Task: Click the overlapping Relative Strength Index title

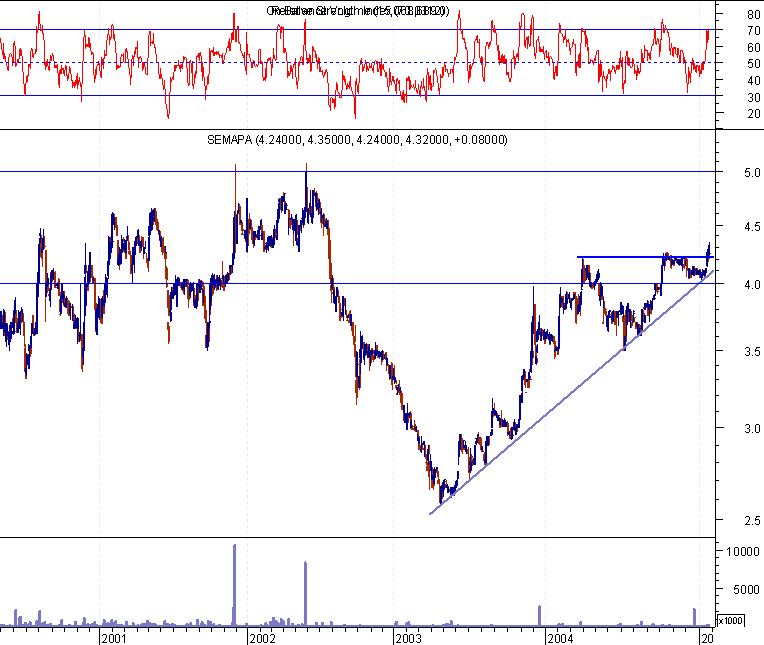Action: [x=358, y=11]
